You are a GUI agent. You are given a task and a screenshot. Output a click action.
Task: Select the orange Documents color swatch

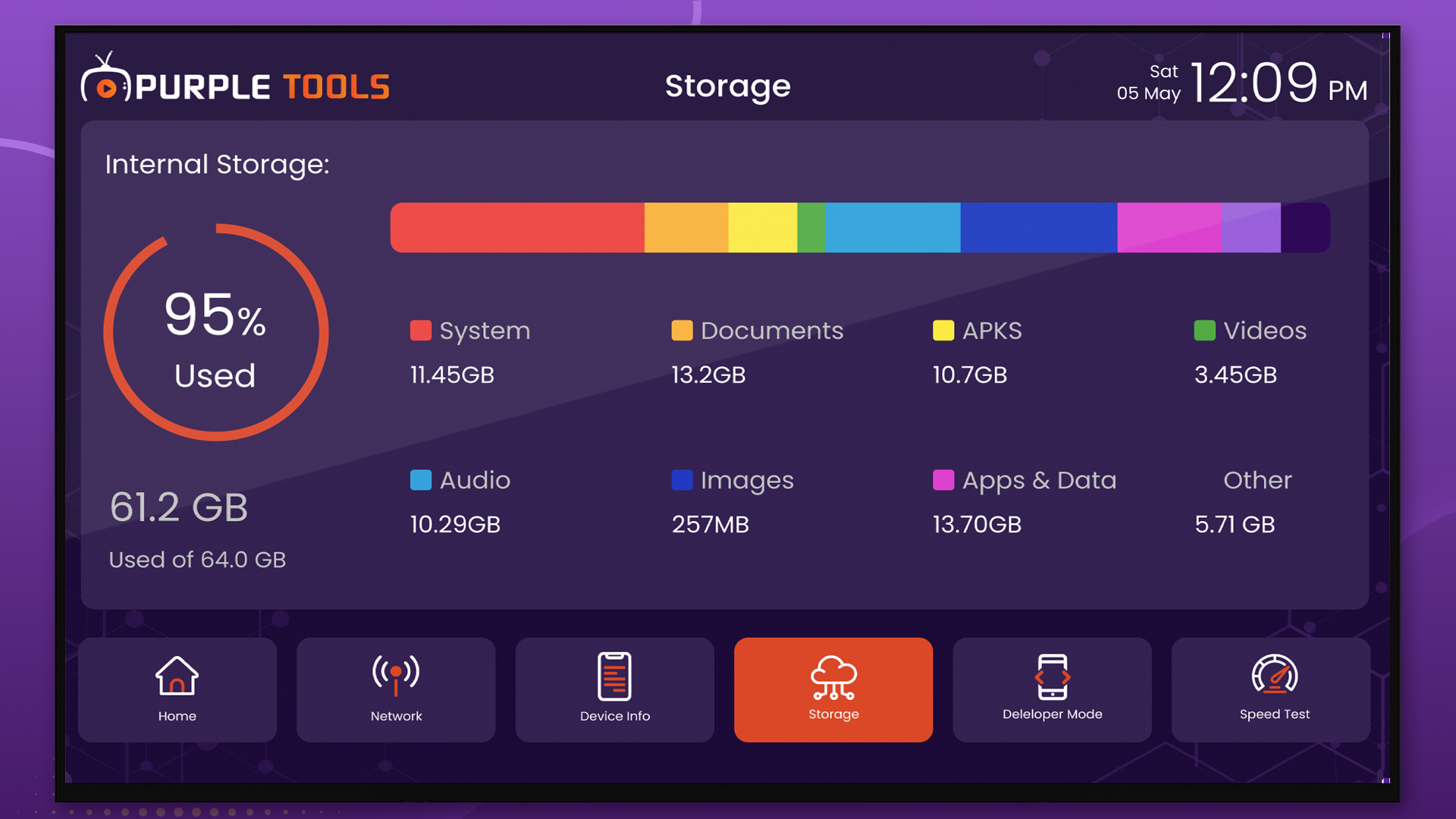[x=682, y=331]
